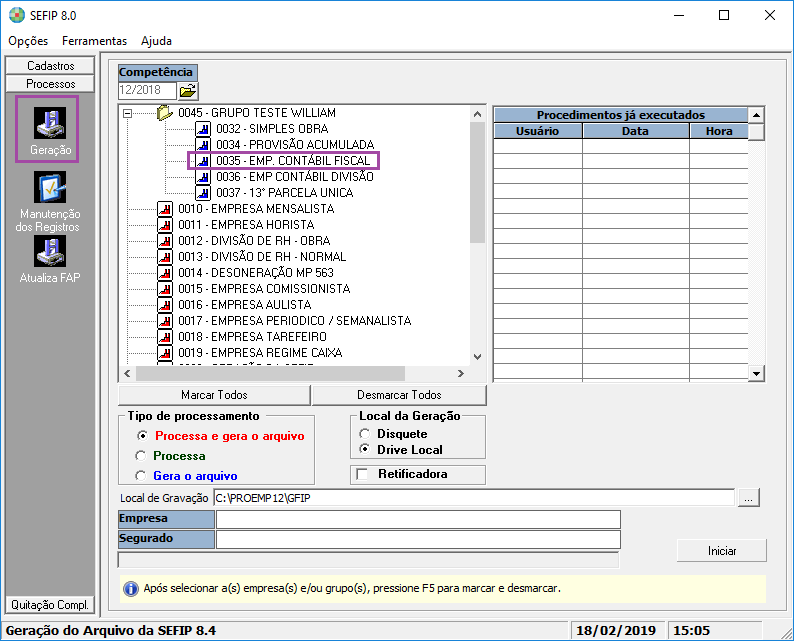
Task: Click icon of 0014 - DESONERAÇÃO MP 563
Action: point(165,273)
